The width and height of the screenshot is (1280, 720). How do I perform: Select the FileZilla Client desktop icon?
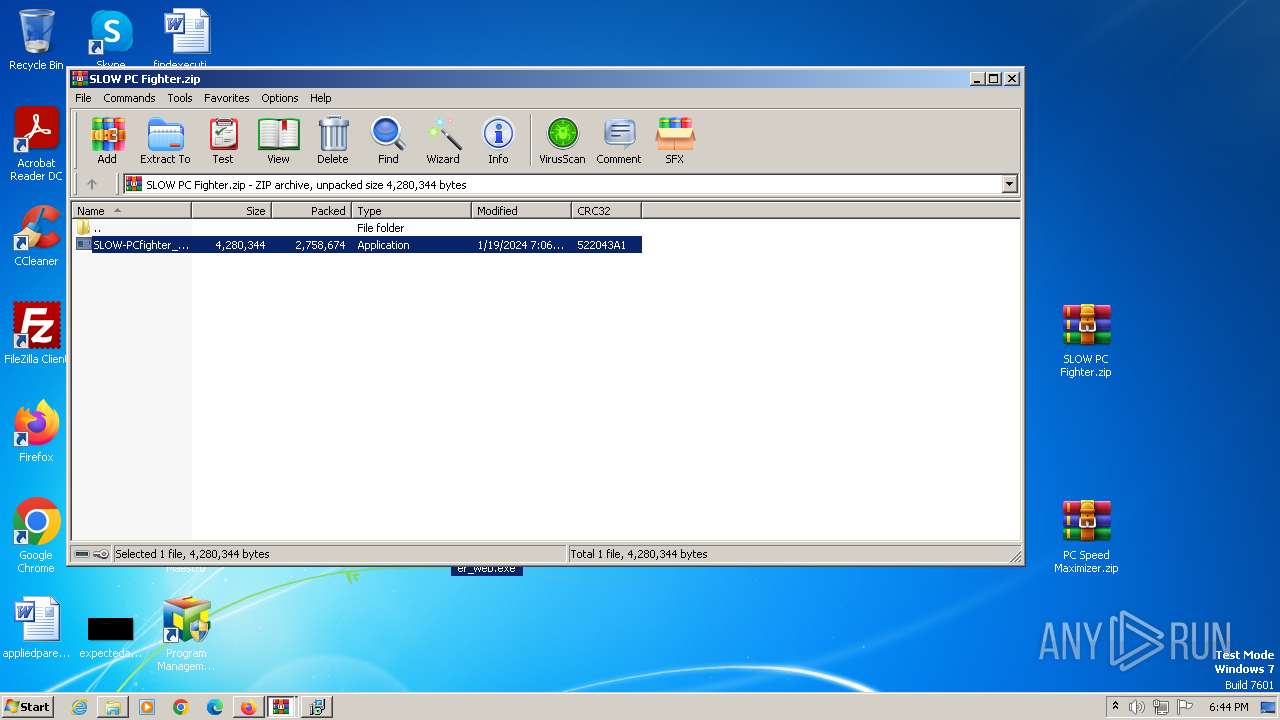[36, 334]
